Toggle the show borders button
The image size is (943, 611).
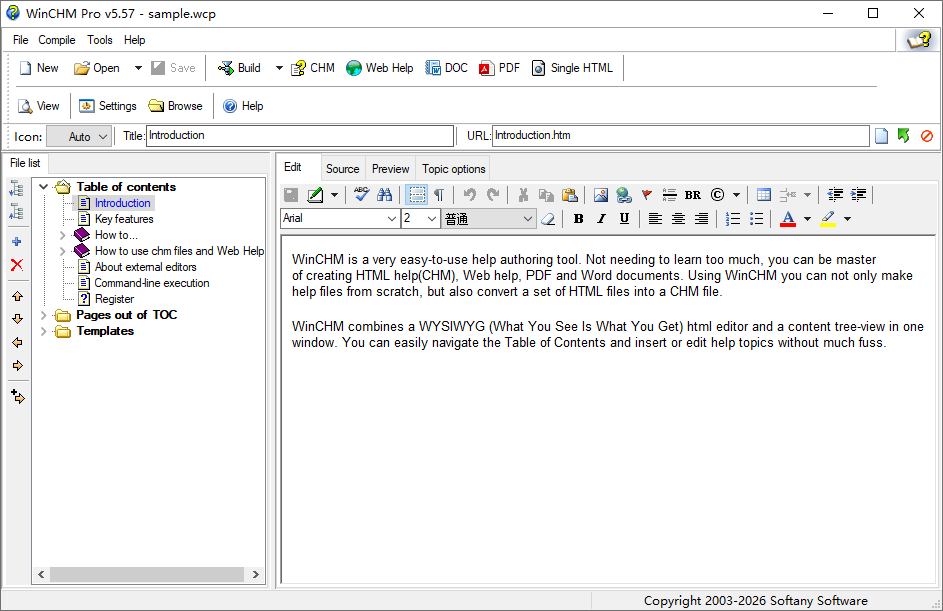416,194
